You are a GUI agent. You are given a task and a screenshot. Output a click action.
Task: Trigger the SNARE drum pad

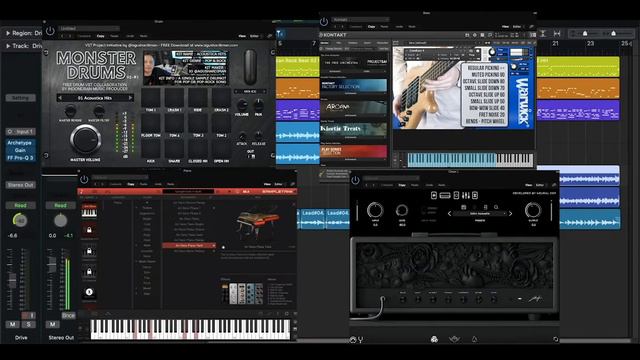174,149
